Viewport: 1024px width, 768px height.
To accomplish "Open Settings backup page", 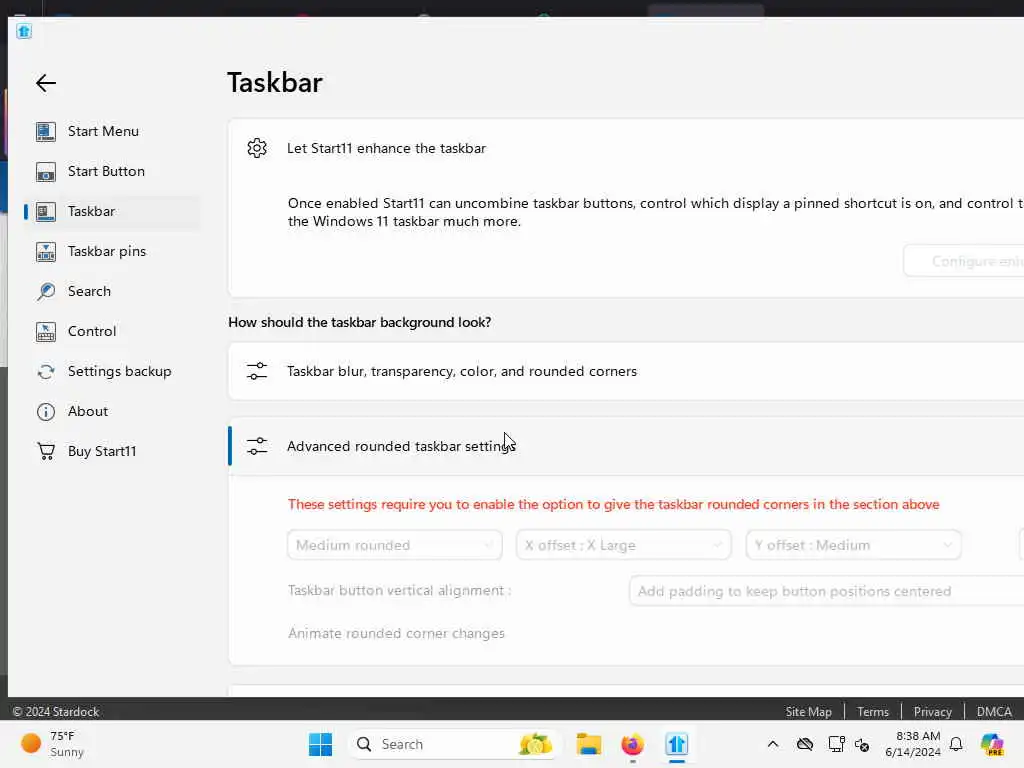I will (120, 372).
